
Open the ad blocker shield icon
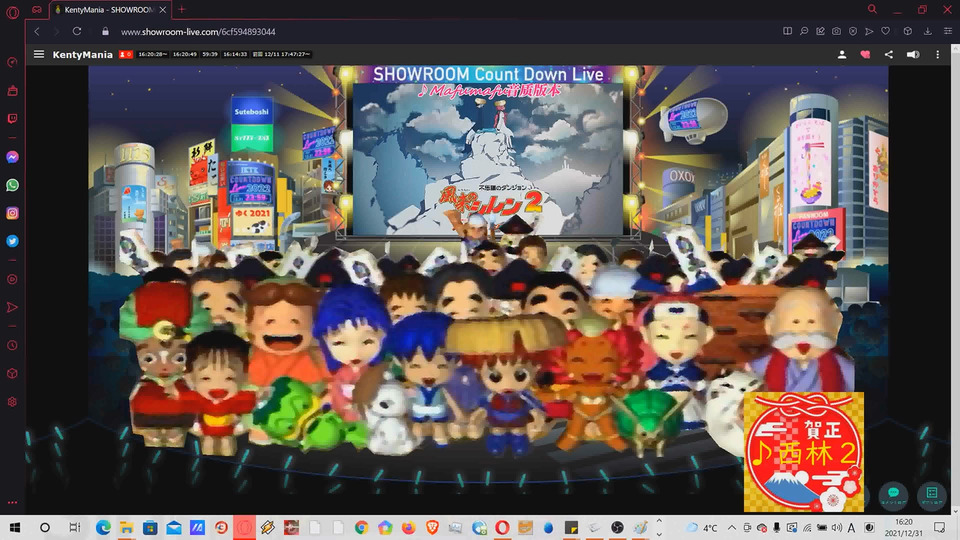click(x=853, y=31)
